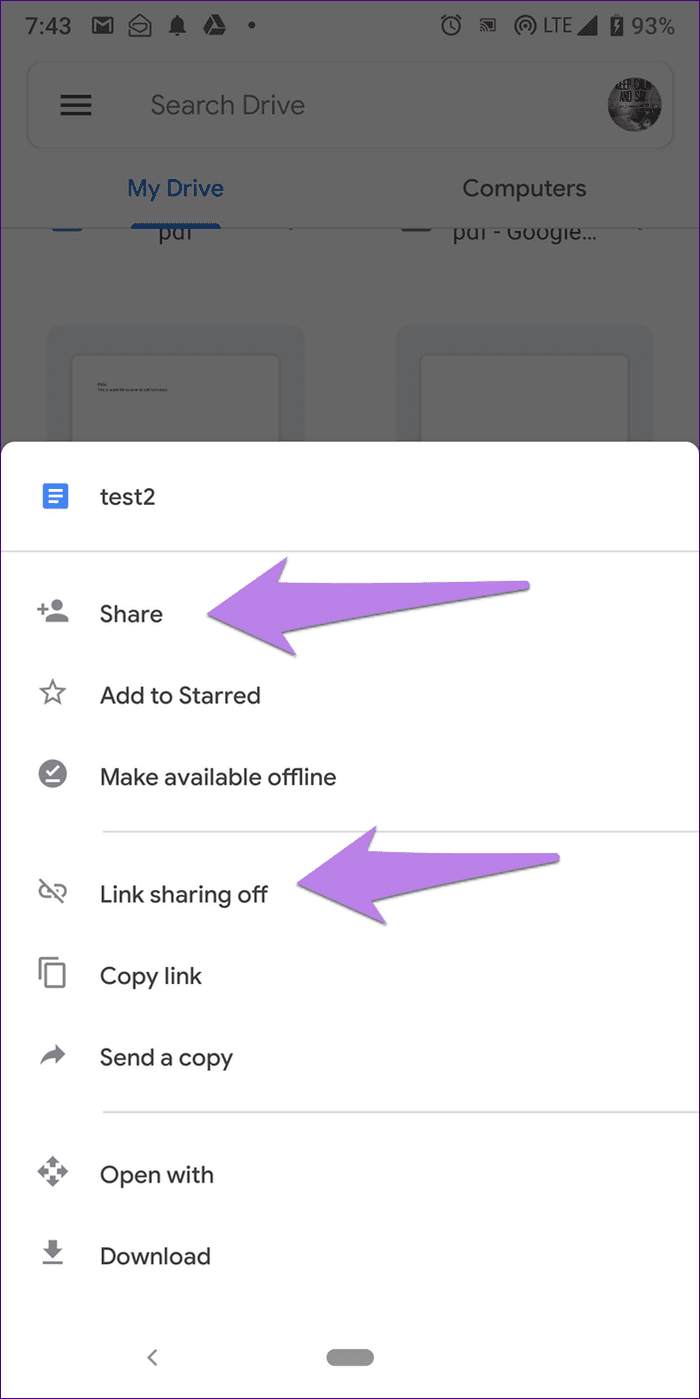This screenshot has height=1399, width=700.
Task: Choose Open with option
Action: (350, 1174)
